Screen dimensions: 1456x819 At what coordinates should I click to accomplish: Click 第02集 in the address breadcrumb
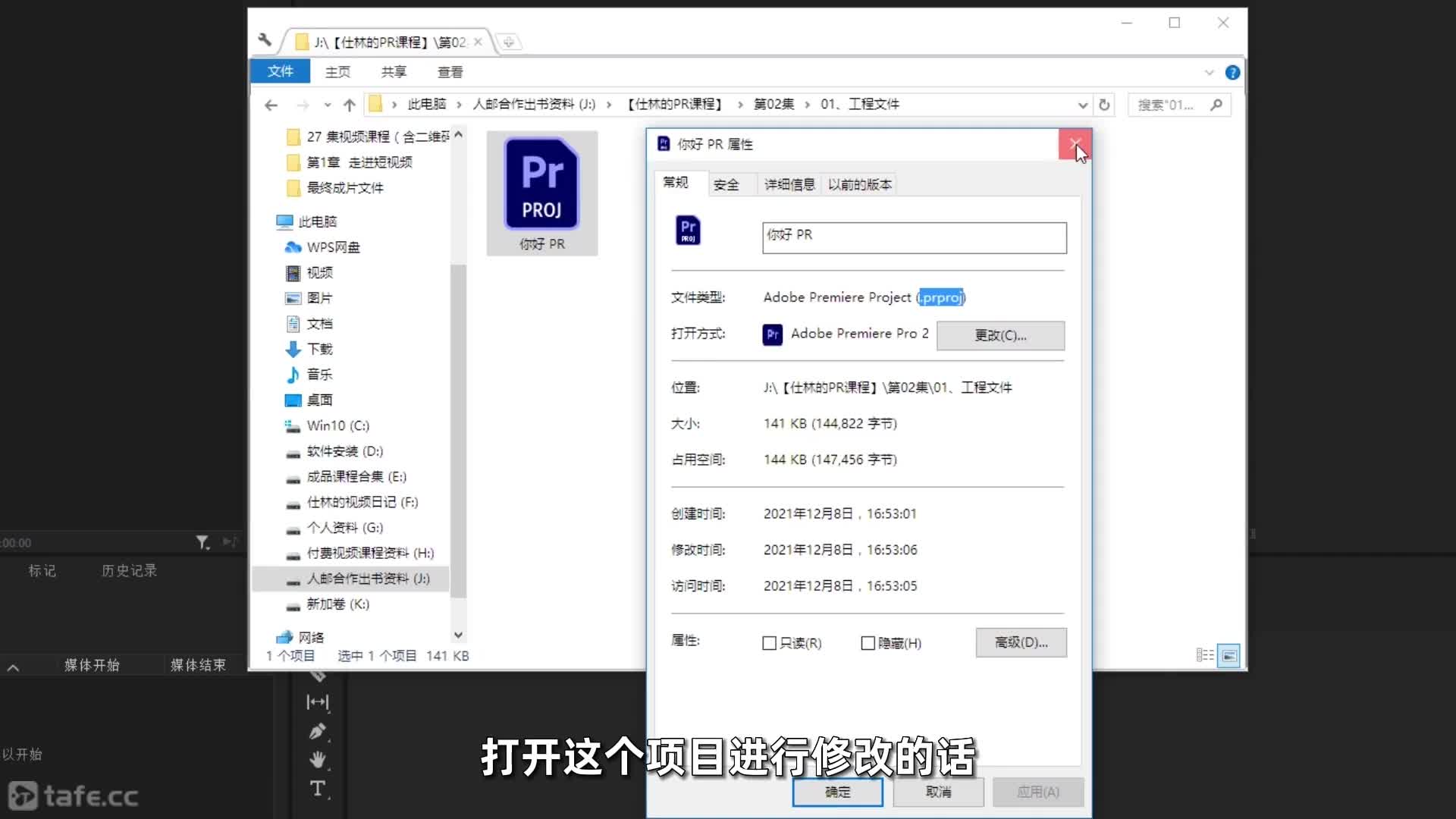pos(773,105)
